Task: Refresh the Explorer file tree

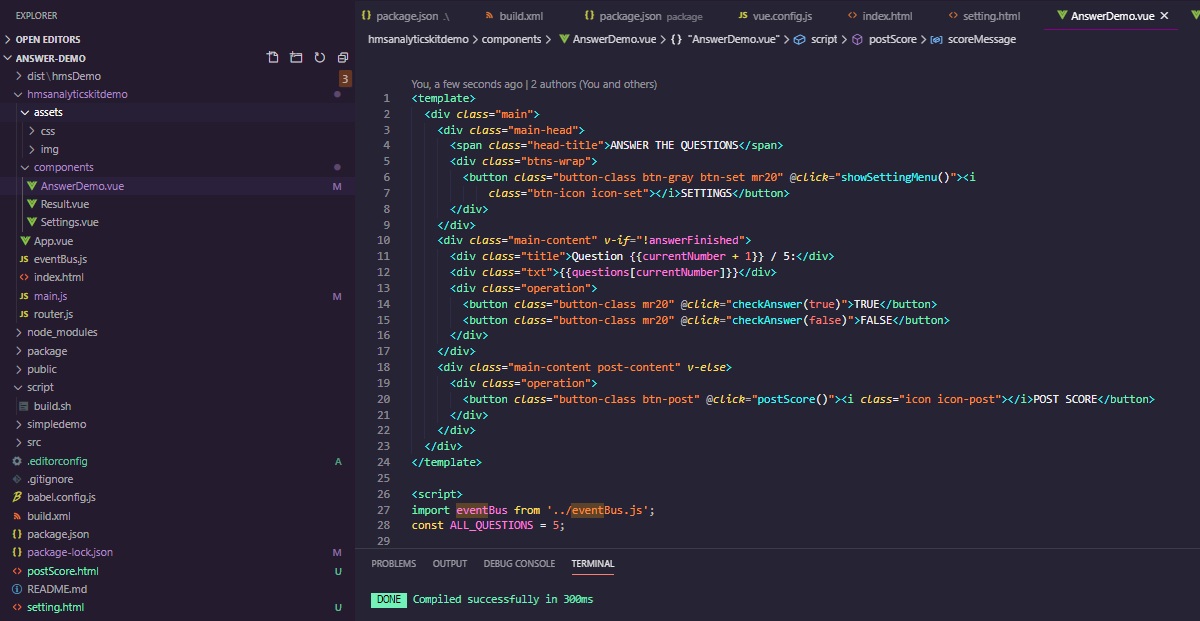Action: pyautogui.click(x=320, y=58)
